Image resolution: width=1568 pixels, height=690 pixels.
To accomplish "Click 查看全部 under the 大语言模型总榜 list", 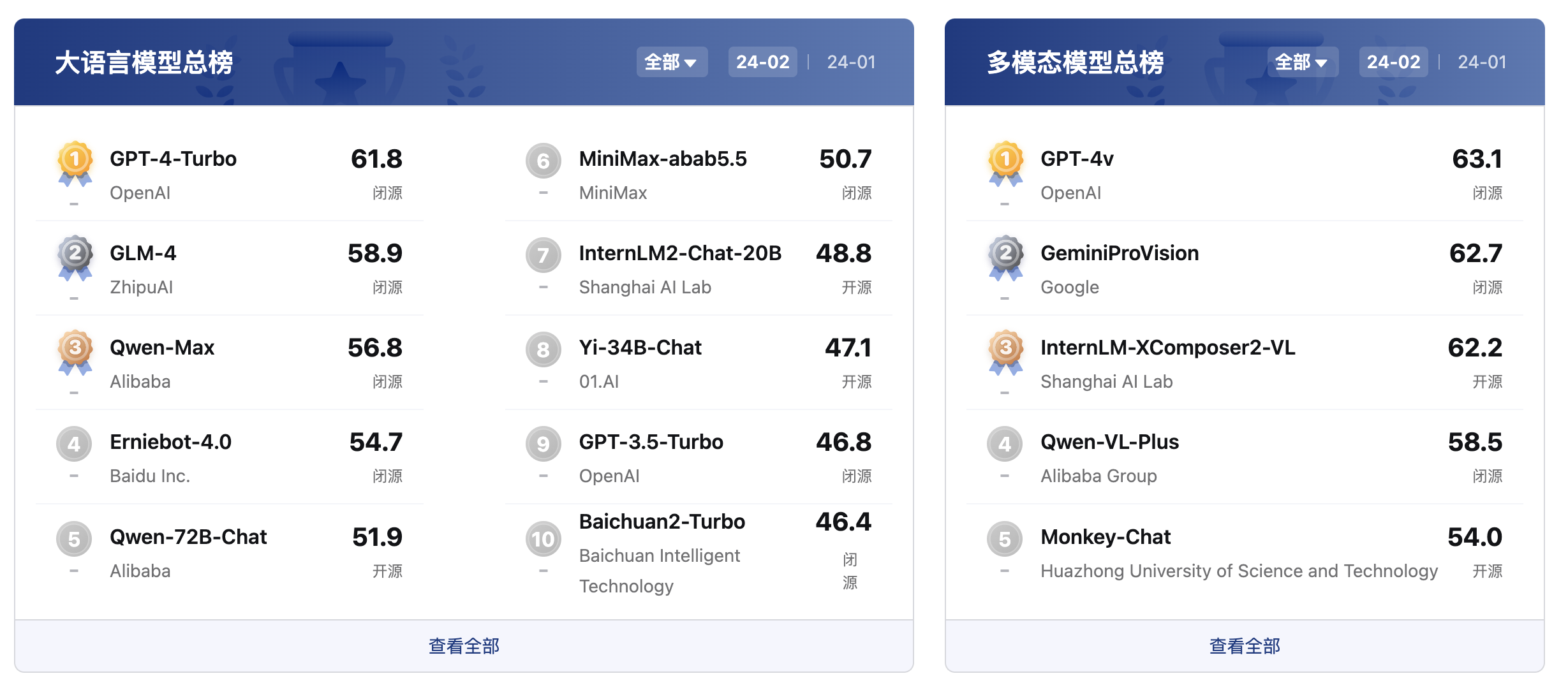I will [464, 646].
